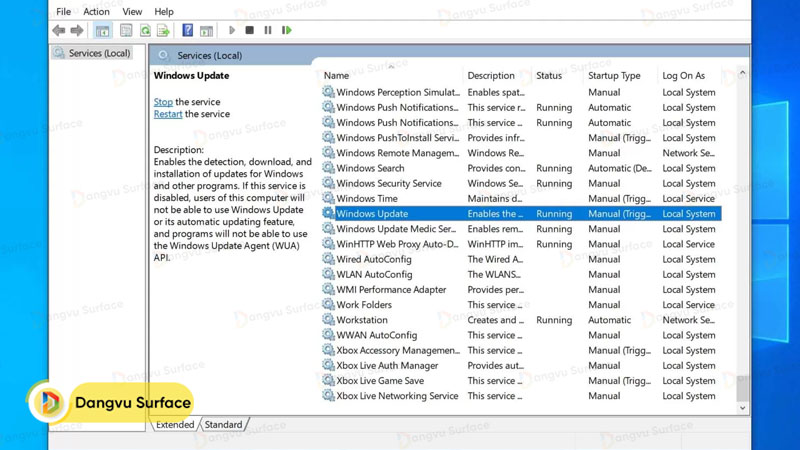Open the File menu
Viewport: 800px width, 450px height.
(x=63, y=11)
